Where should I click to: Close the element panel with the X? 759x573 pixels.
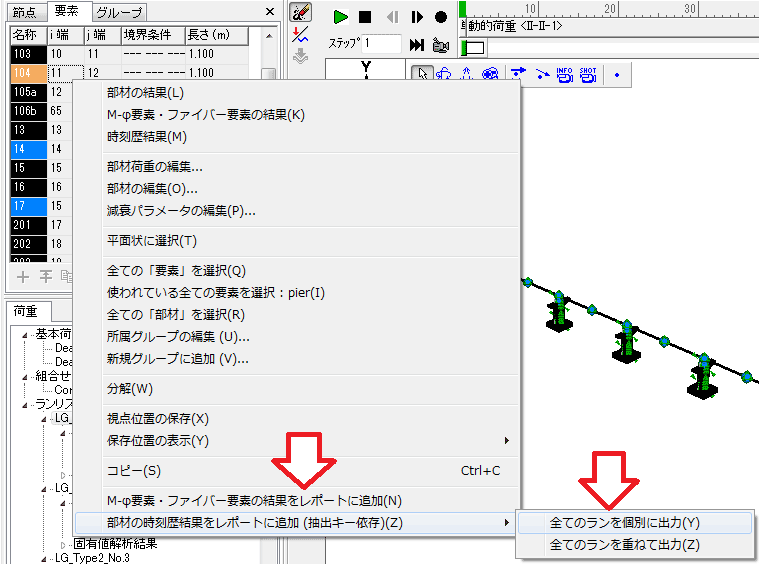pos(270,12)
